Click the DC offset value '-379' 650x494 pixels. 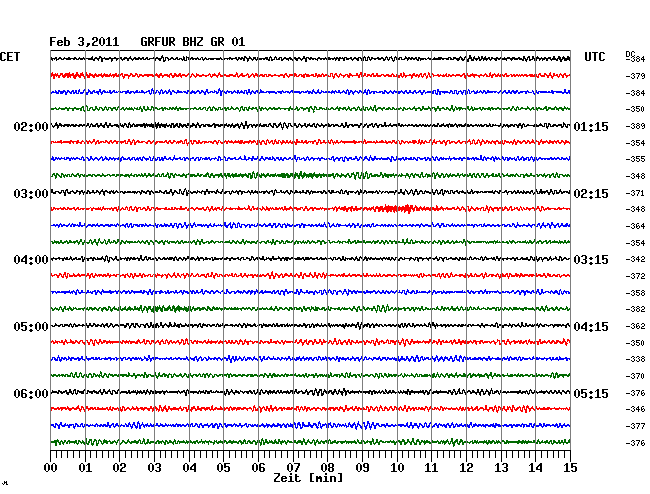click(x=635, y=76)
